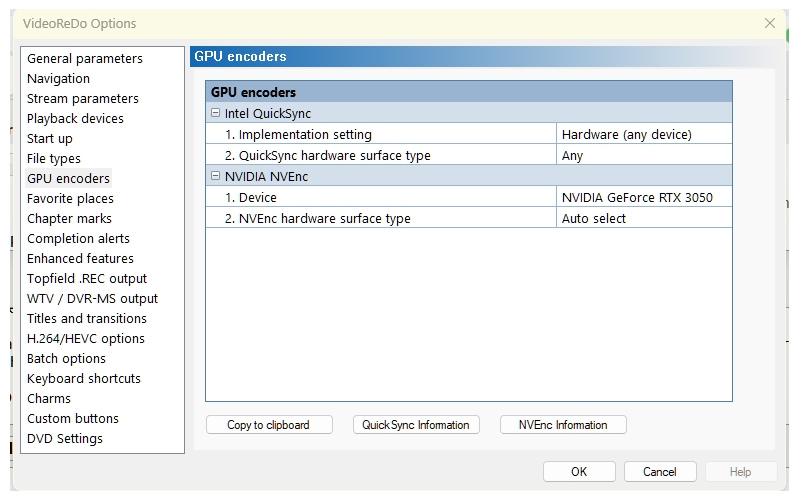Select row 1. Device
800x500 pixels.
381,197
